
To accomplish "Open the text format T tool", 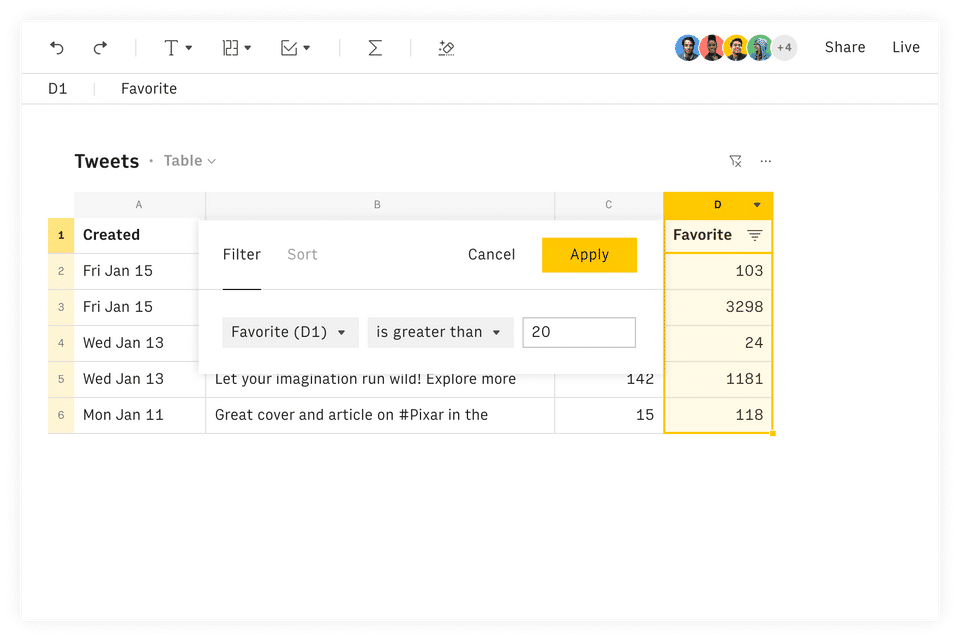I will (x=178, y=48).
